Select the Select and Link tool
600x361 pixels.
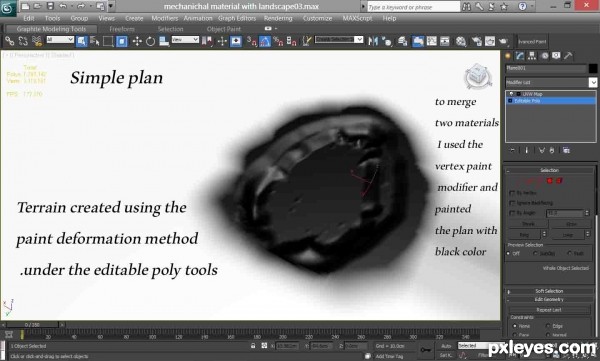click(x=10, y=41)
